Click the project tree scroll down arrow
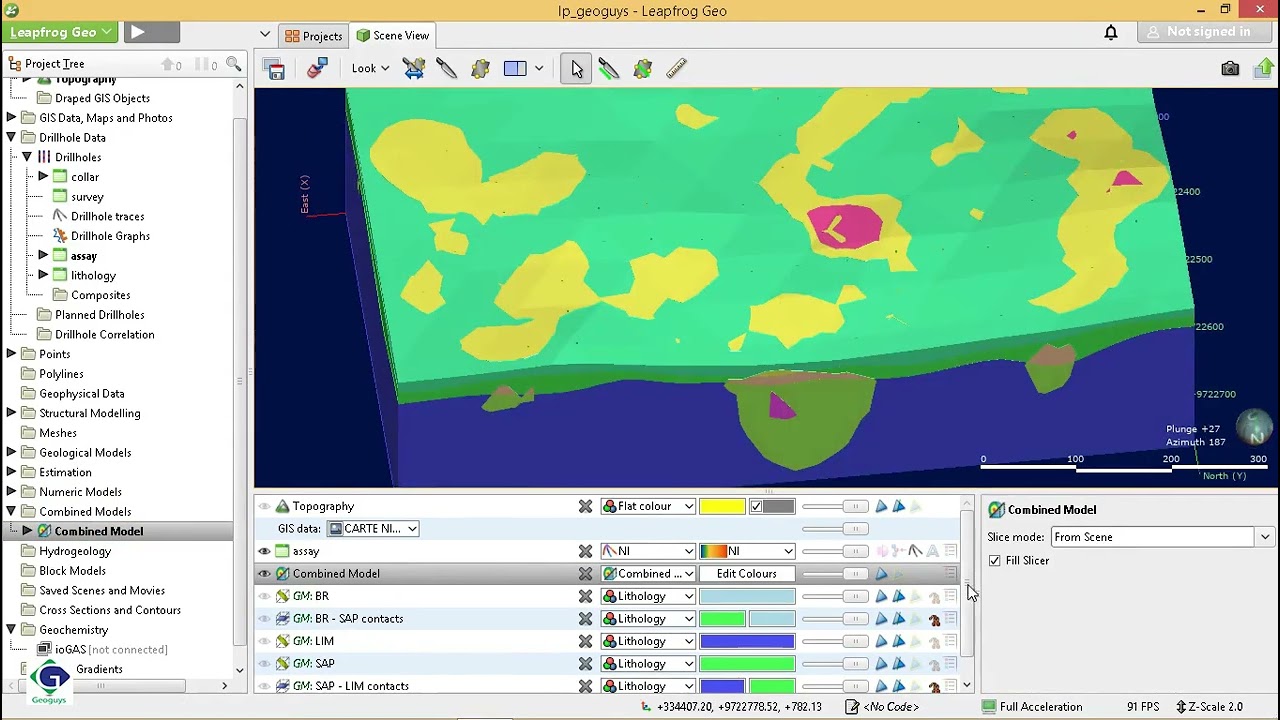1280x720 pixels. coord(240,671)
